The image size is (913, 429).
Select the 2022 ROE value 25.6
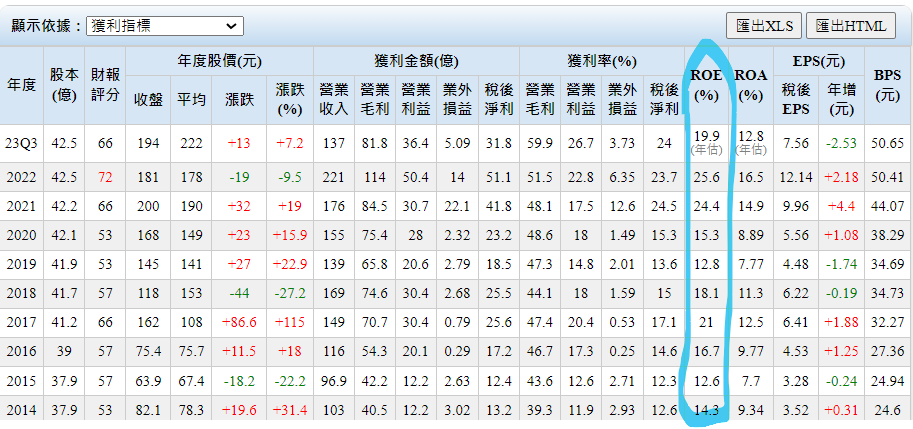point(706,177)
